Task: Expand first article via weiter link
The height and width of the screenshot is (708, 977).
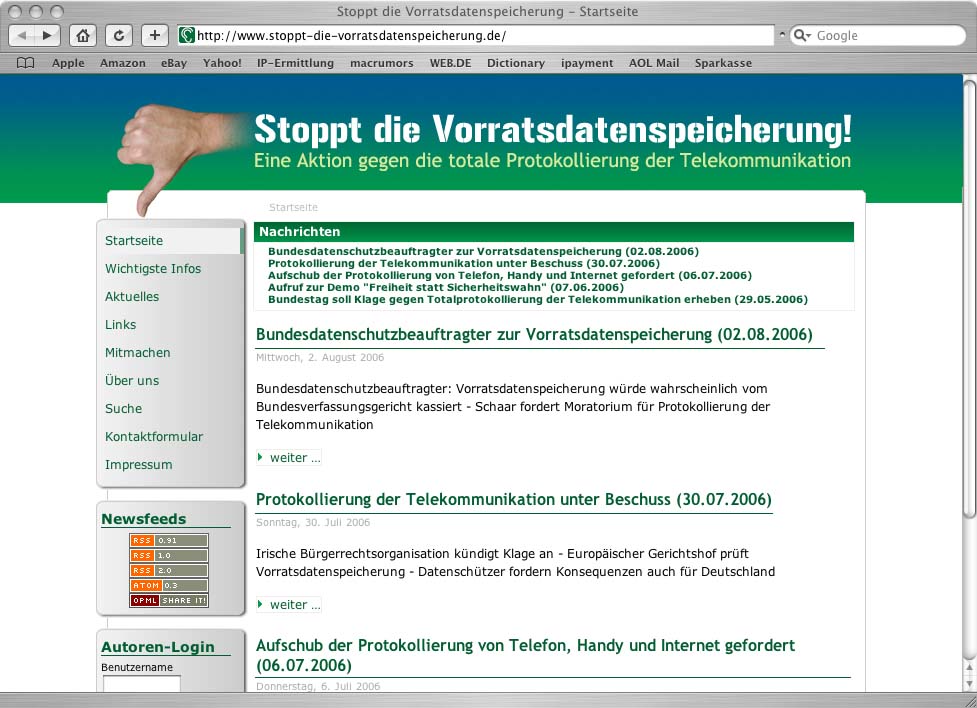Action: (x=294, y=458)
